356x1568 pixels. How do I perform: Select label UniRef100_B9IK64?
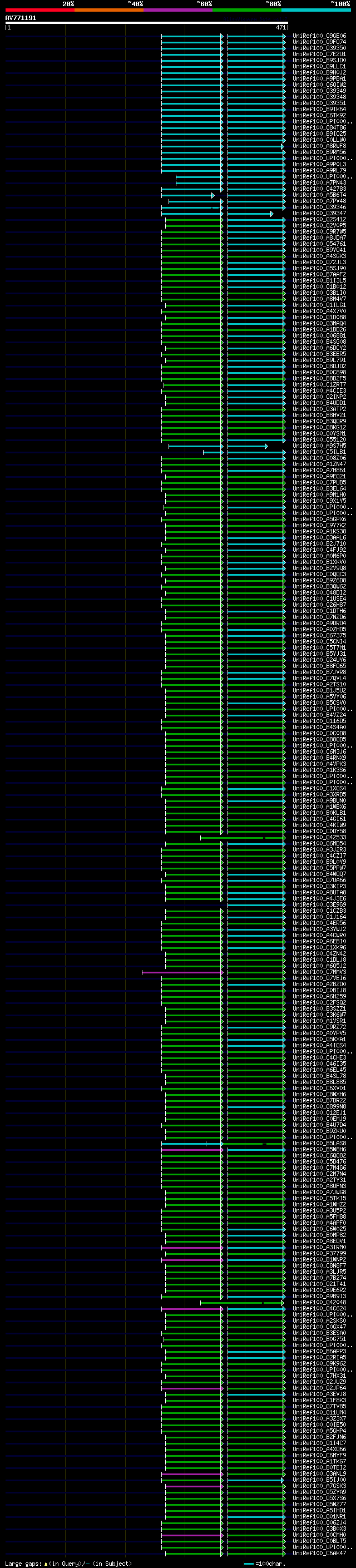point(319,110)
